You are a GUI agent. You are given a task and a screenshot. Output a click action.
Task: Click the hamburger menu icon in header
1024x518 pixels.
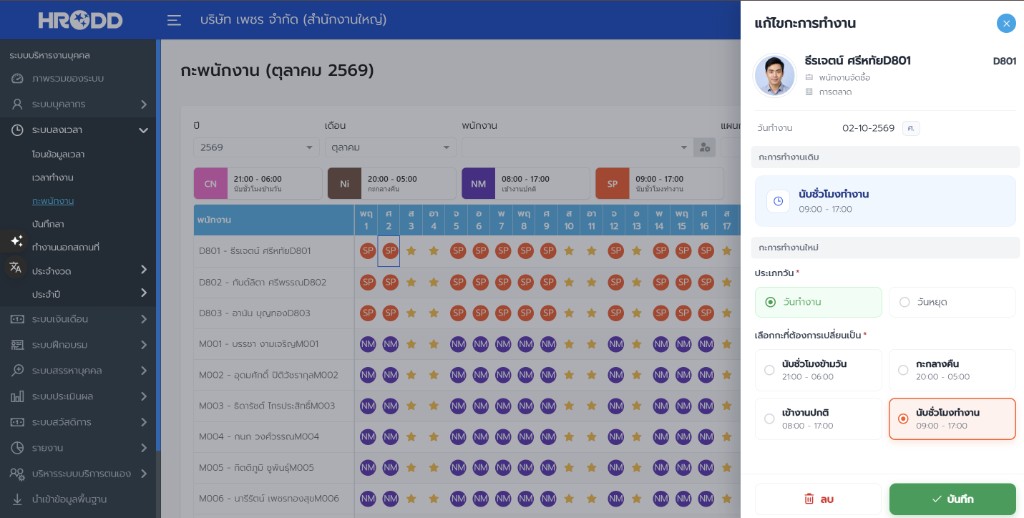click(174, 20)
